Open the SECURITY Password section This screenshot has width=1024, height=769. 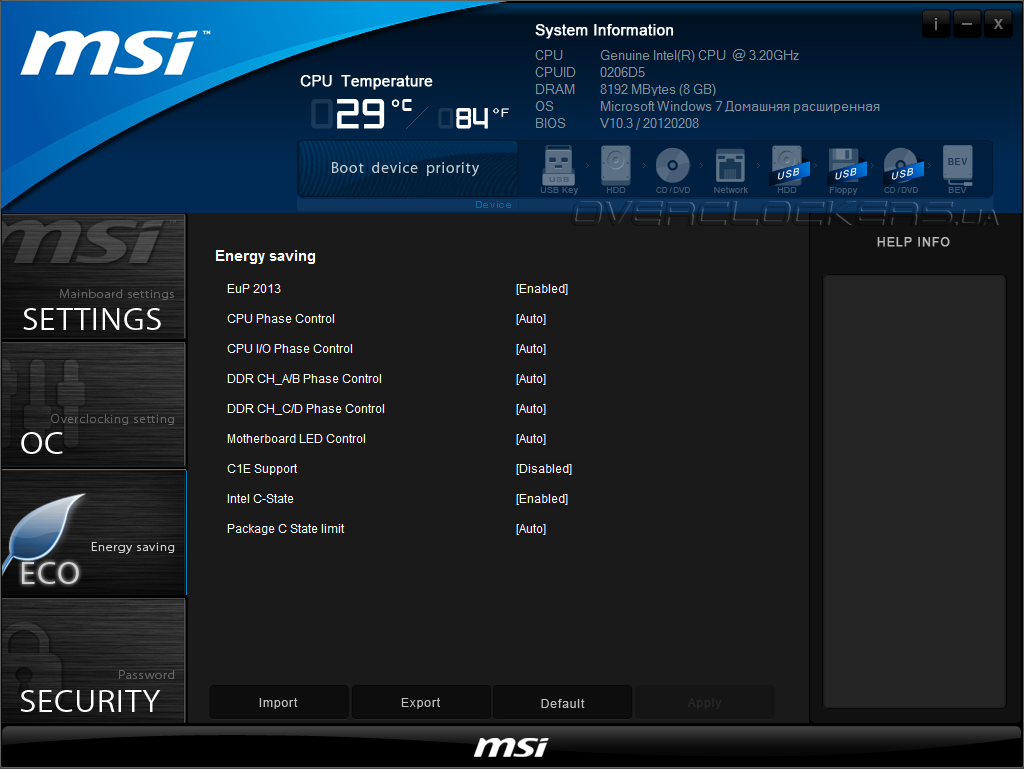point(93,660)
